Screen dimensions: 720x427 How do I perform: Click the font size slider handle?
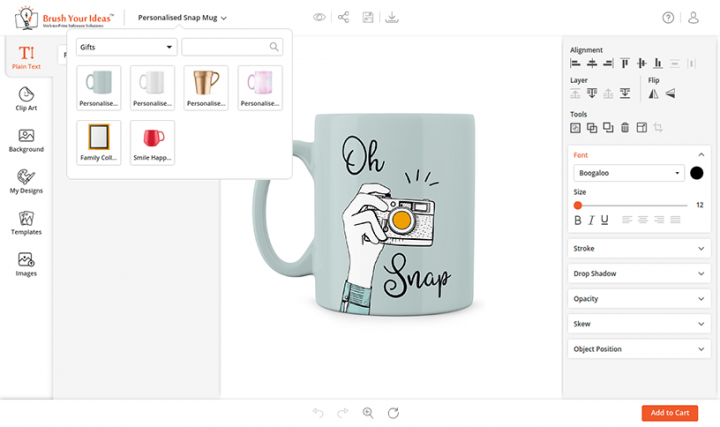click(x=578, y=205)
